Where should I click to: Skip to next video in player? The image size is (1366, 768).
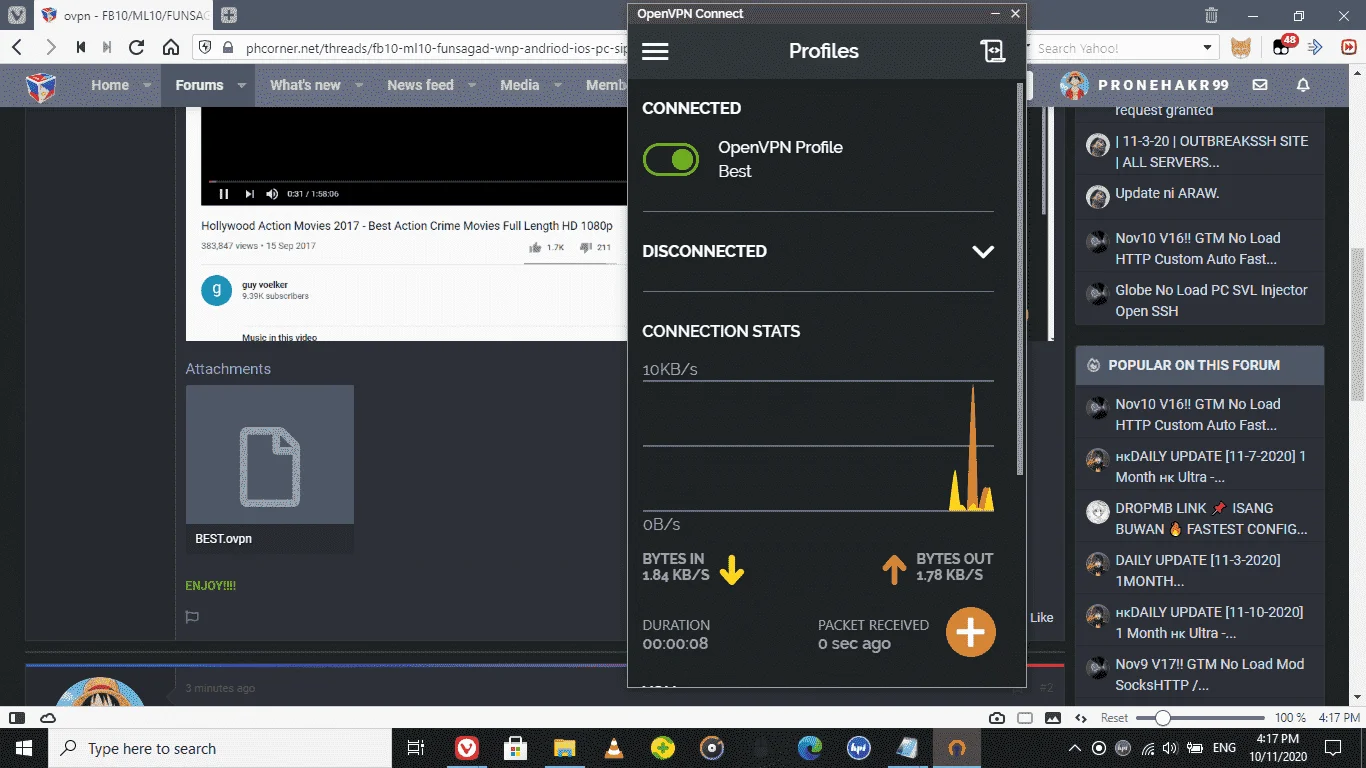[250, 194]
